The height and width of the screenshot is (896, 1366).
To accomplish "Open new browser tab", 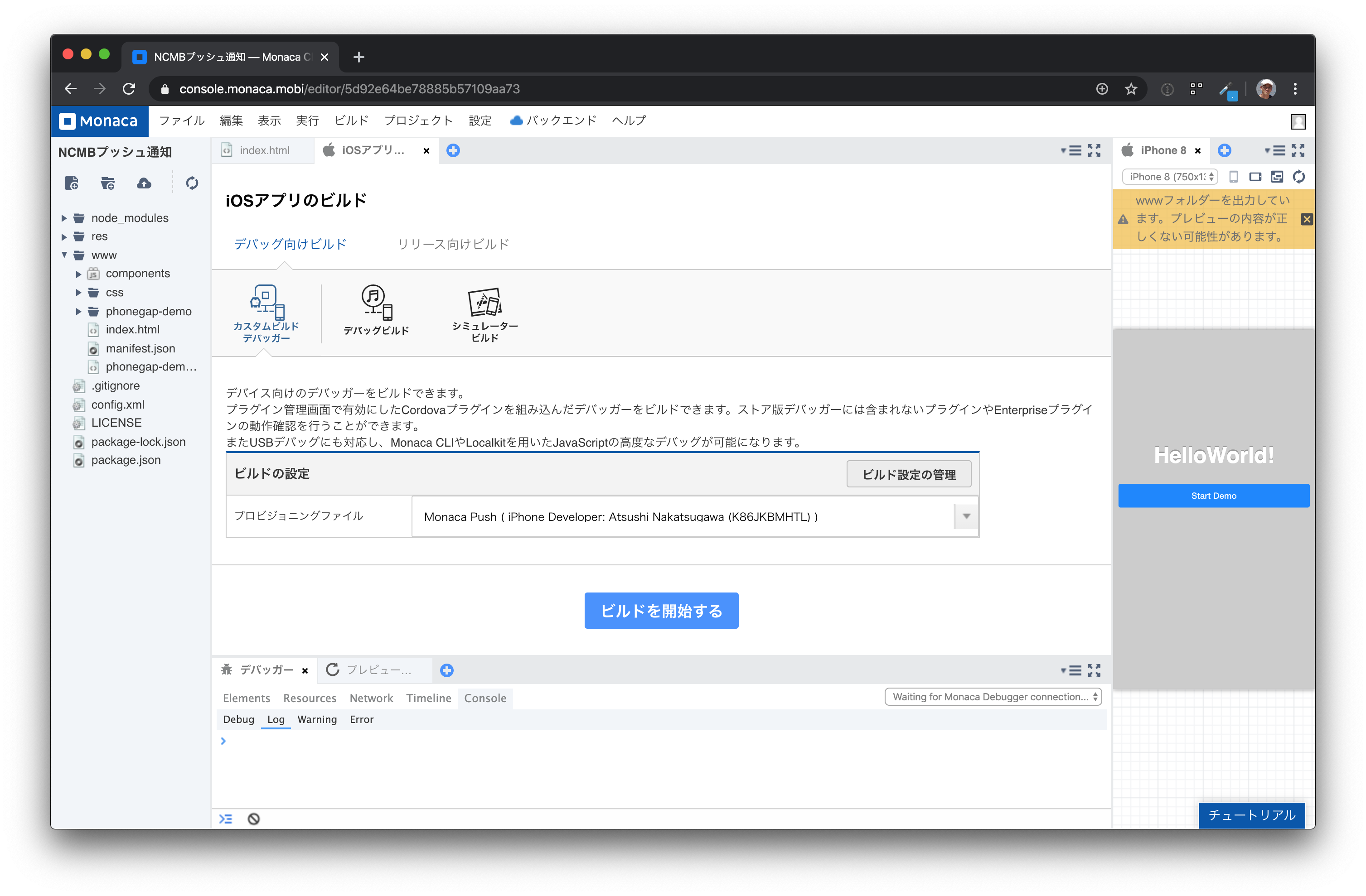I will coord(358,57).
